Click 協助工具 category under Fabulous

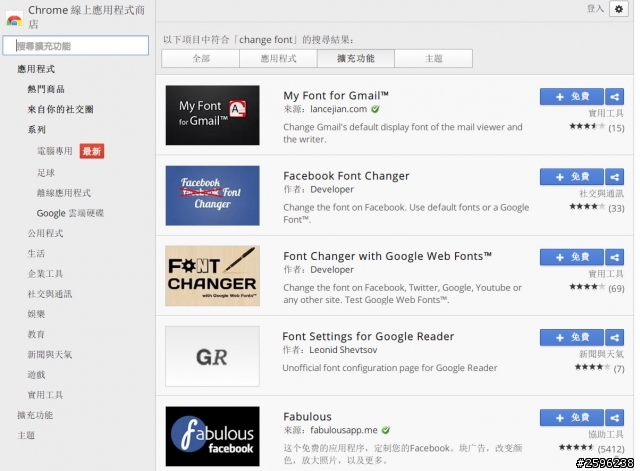click(x=606, y=434)
